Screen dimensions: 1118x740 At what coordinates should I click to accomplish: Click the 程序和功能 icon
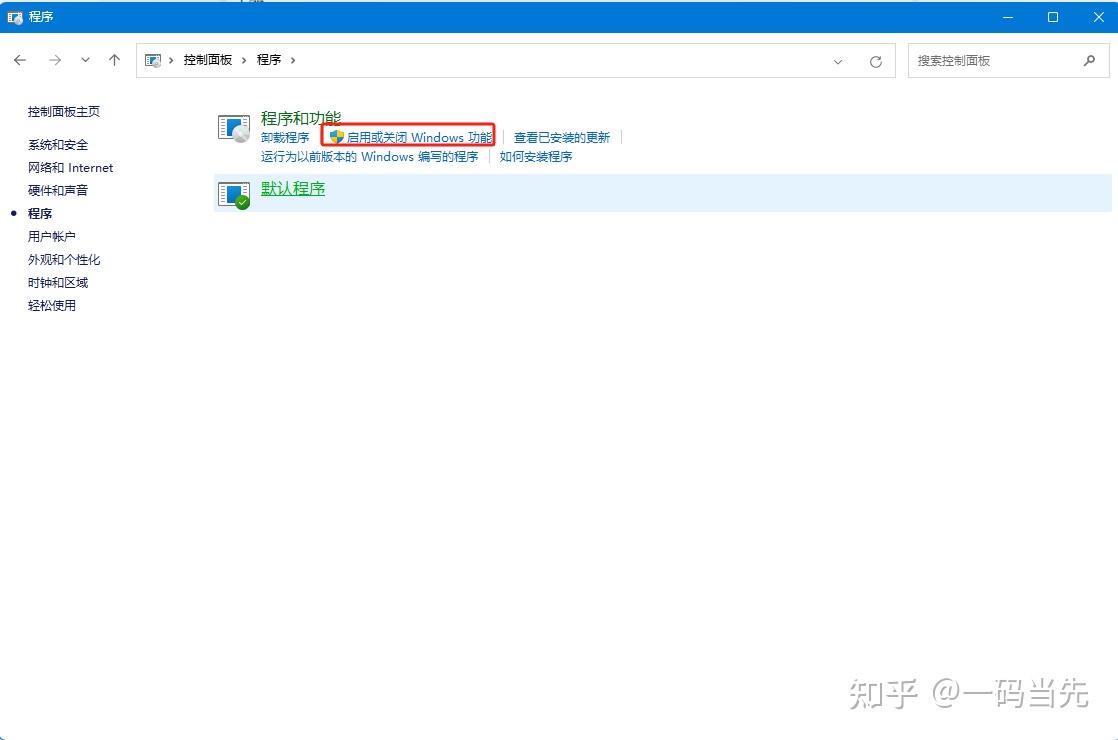[x=234, y=128]
